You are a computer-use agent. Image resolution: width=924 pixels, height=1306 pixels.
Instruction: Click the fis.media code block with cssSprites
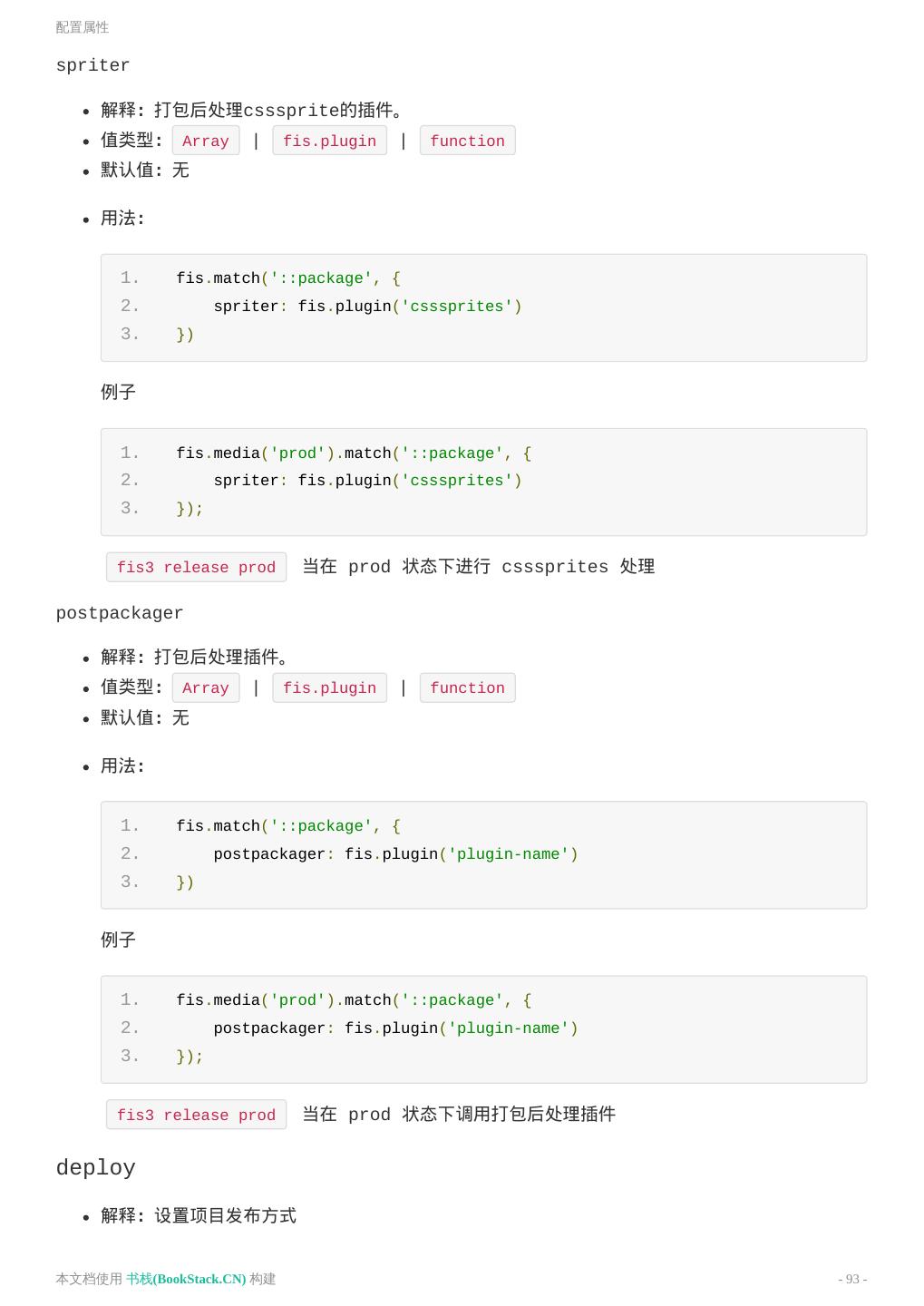tap(483, 481)
